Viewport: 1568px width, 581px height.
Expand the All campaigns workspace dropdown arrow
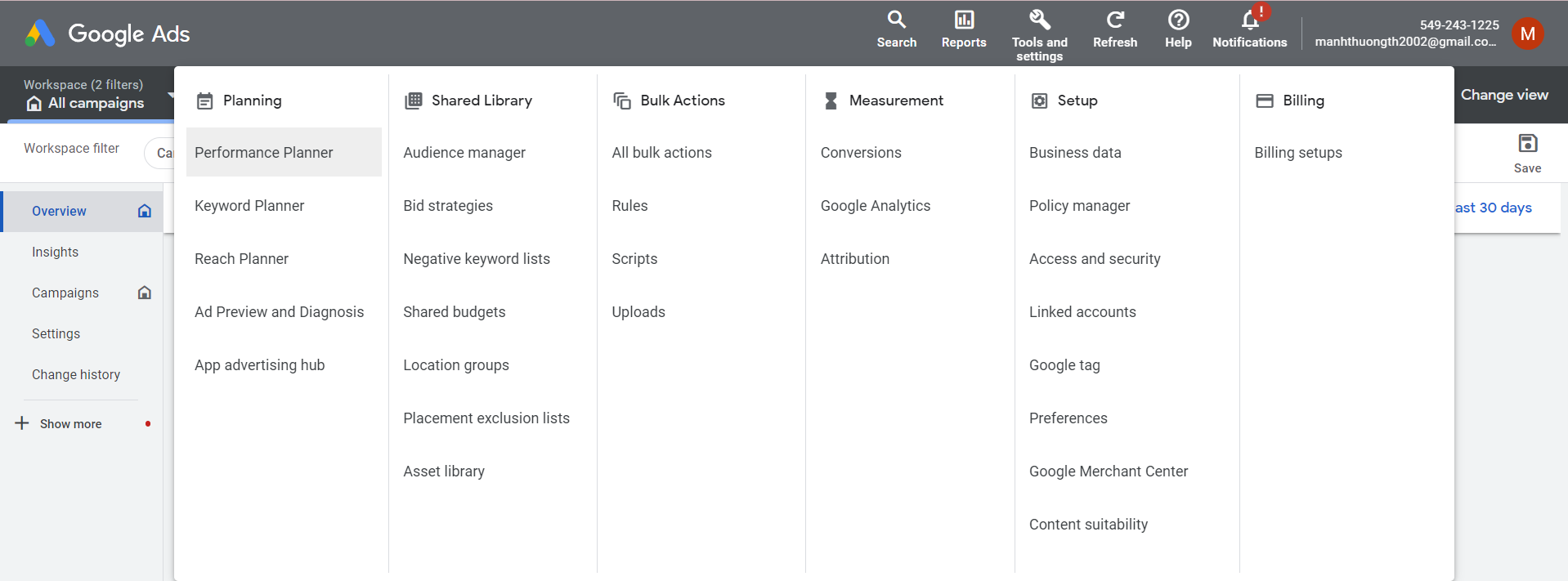[x=171, y=95]
